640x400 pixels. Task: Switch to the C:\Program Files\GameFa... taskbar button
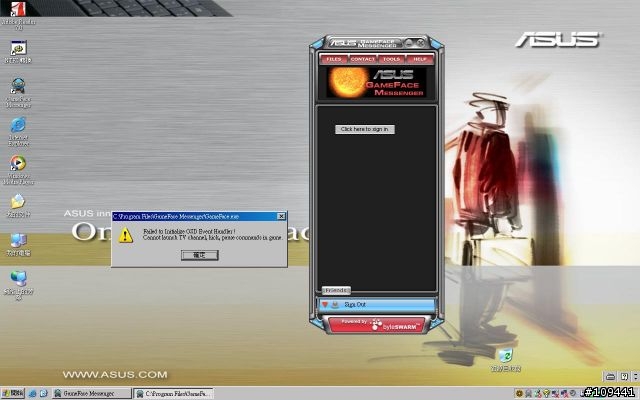click(174, 393)
